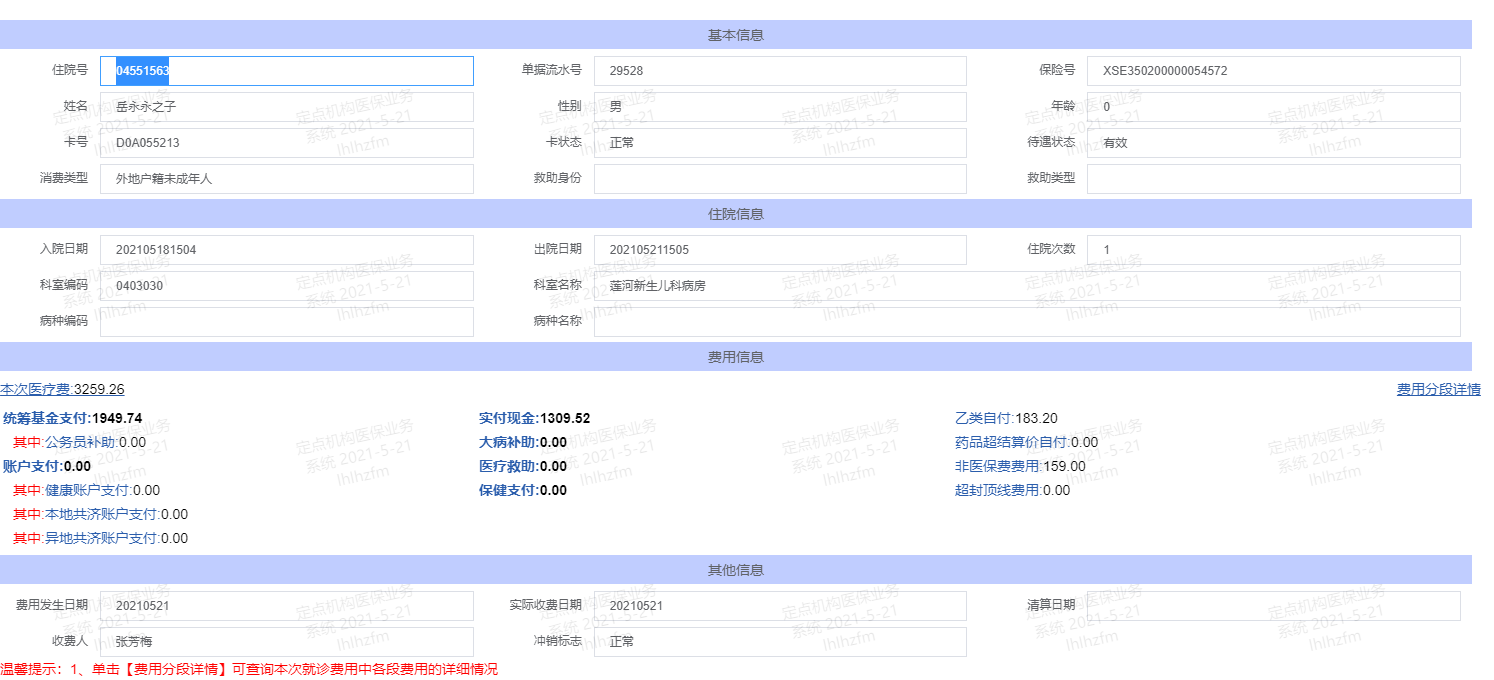This screenshot has width=1494, height=680.
Task: Click the 卡状态 field showing 正常
Action: 780,143
